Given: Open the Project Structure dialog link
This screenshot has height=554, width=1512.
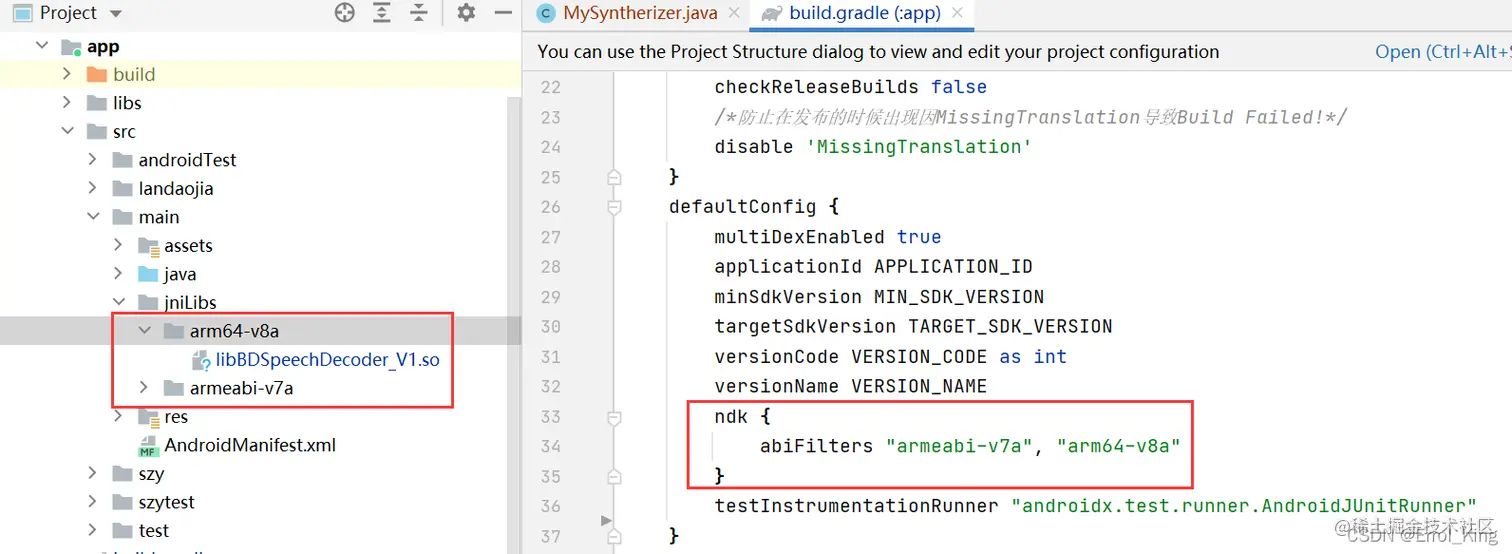Looking at the screenshot, I should [x=1443, y=52].
